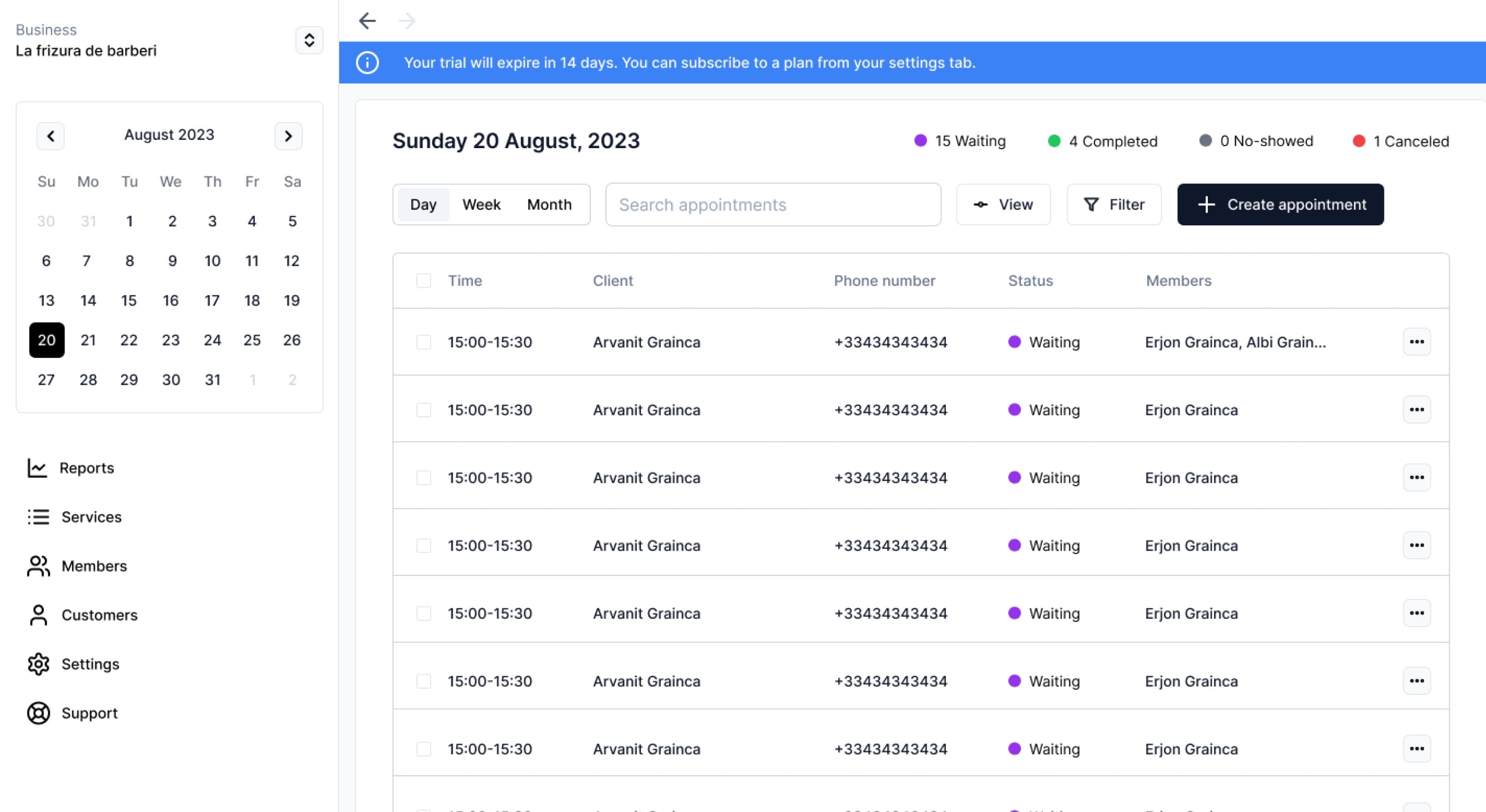The height and width of the screenshot is (812, 1486).
Task: Click the 'Sunday 20 August, 2023' heading
Action: pos(516,141)
